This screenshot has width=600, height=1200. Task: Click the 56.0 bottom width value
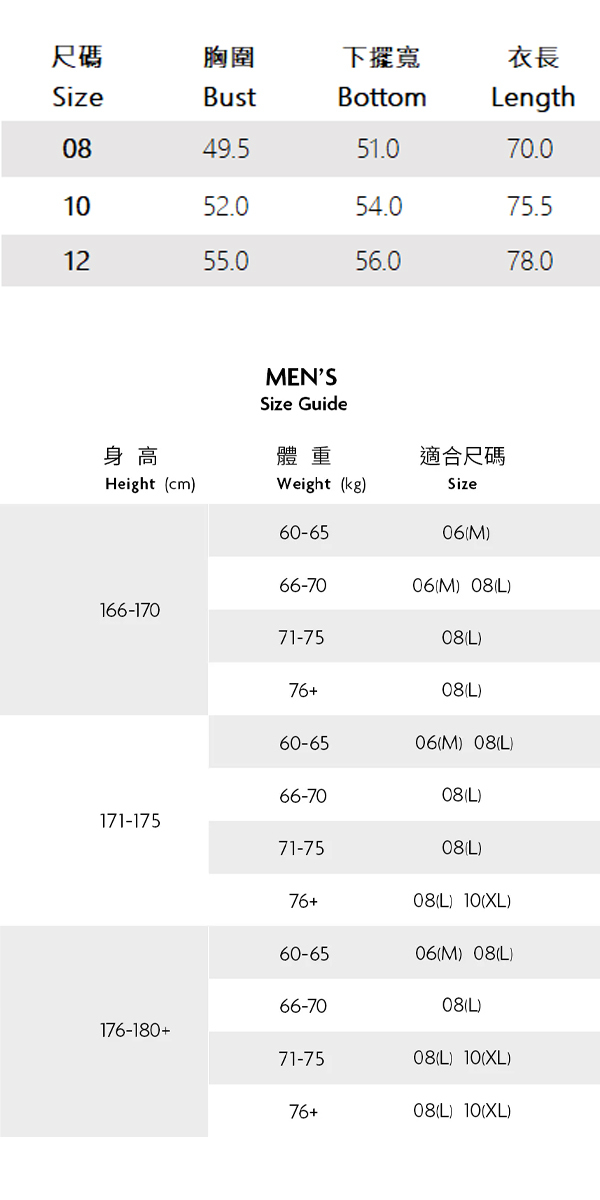tap(378, 261)
